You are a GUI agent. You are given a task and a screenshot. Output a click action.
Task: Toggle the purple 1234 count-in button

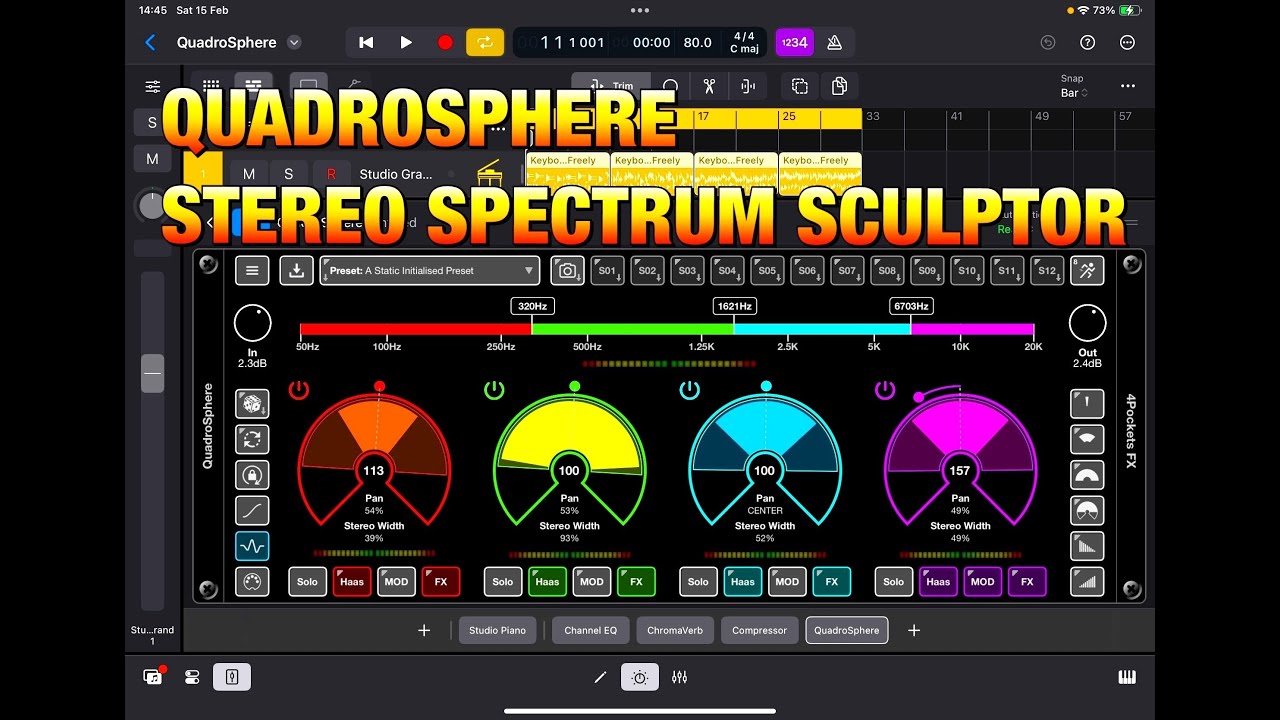[x=794, y=42]
